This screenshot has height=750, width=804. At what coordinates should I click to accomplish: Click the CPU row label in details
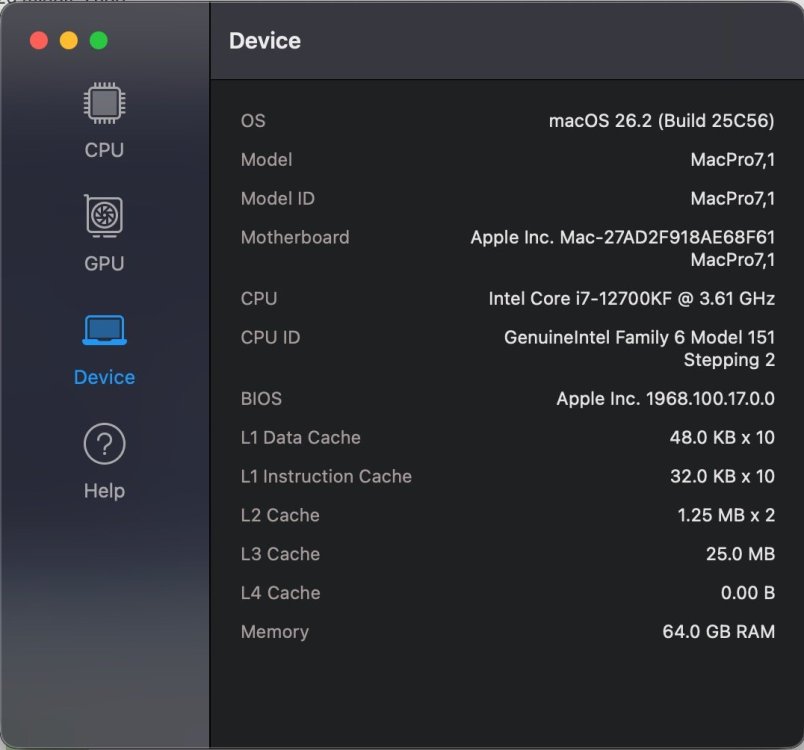pyautogui.click(x=259, y=299)
